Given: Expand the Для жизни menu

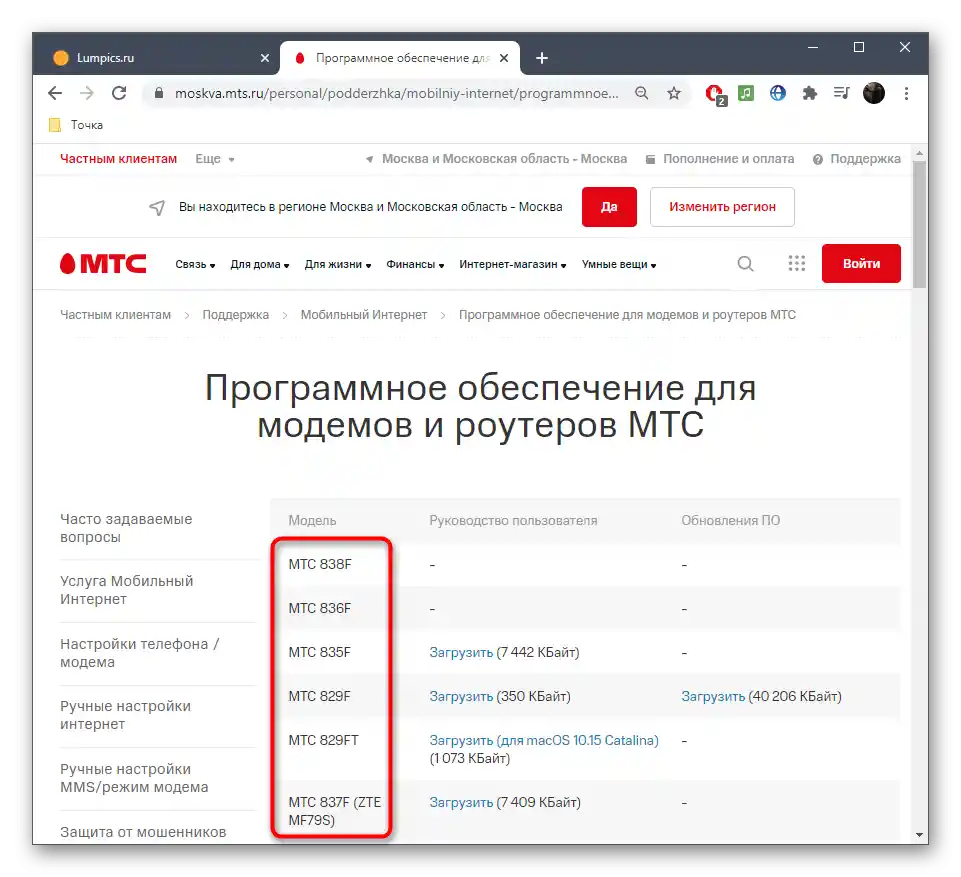Looking at the screenshot, I should pos(338,264).
